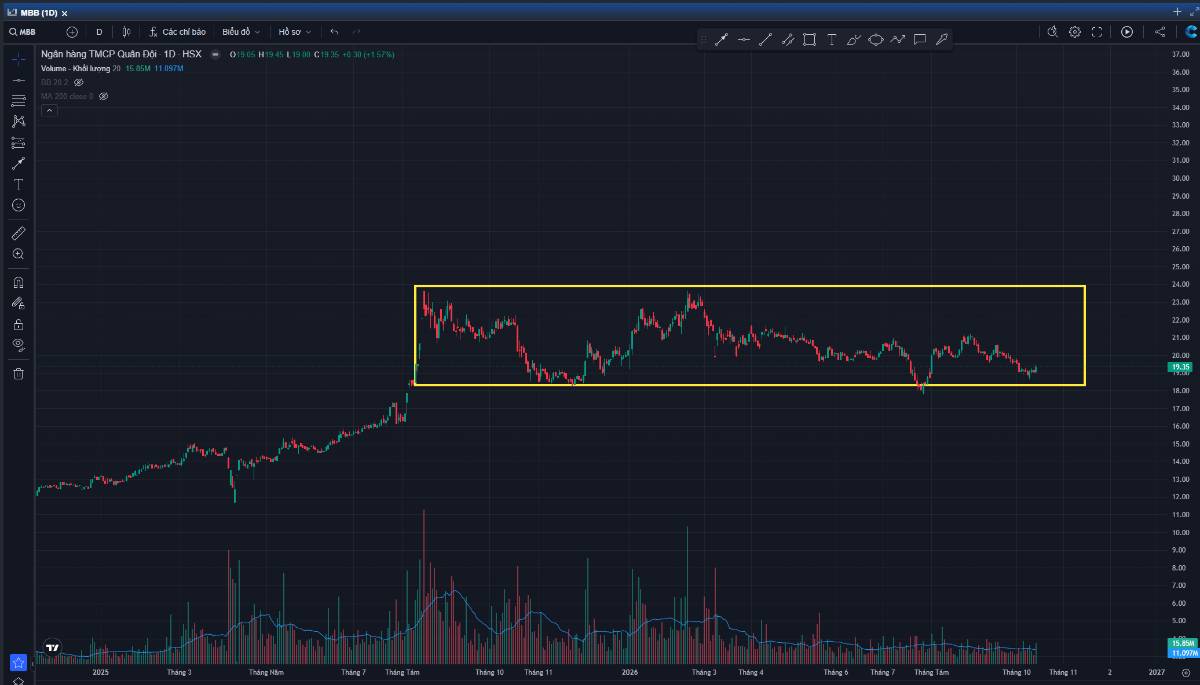This screenshot has height=685, width=1200.
Task: Toggle hide all drawings eye icon
Action: pos(18,345)
